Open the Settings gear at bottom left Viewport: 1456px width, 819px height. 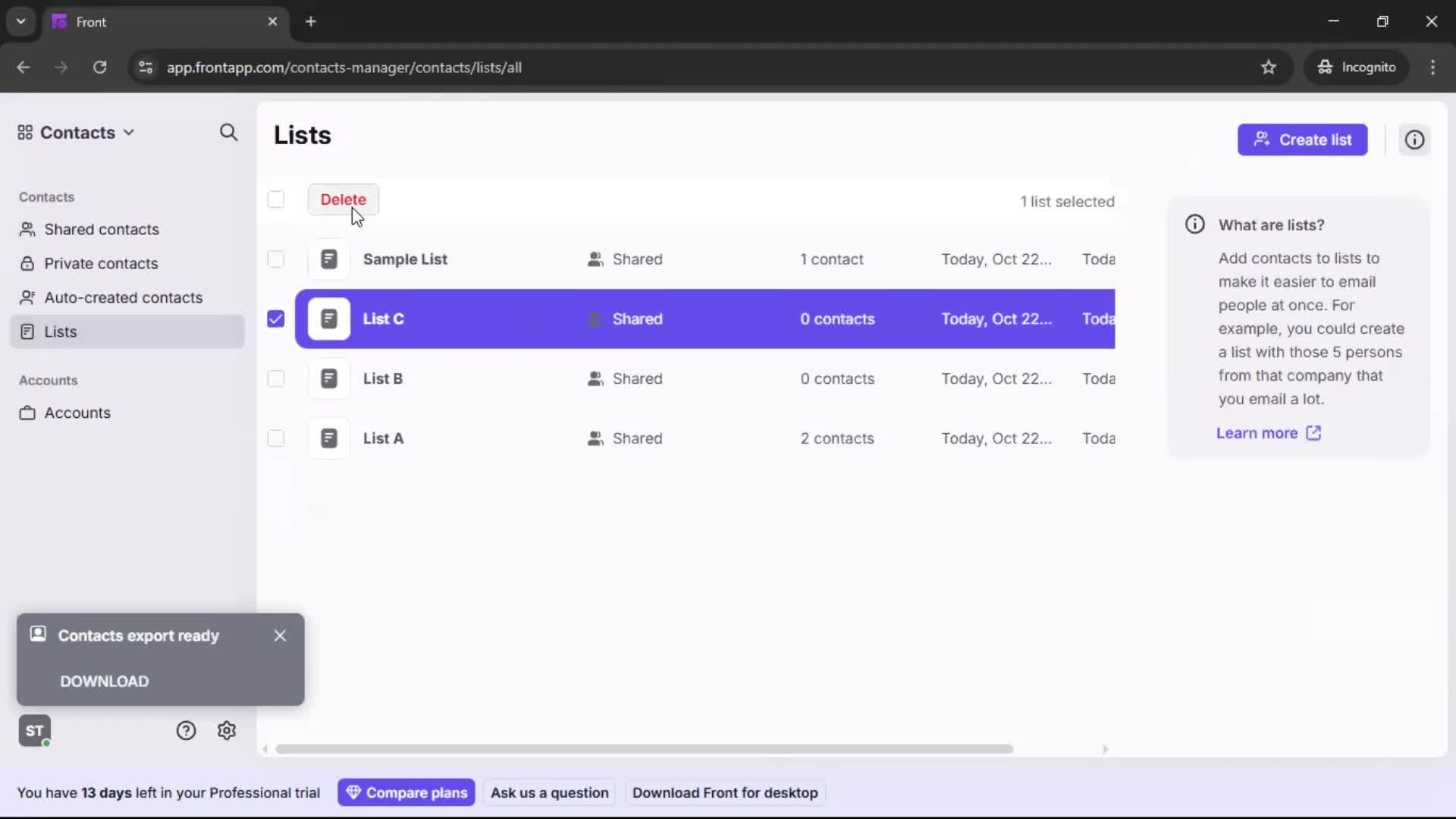coord(227,730)
